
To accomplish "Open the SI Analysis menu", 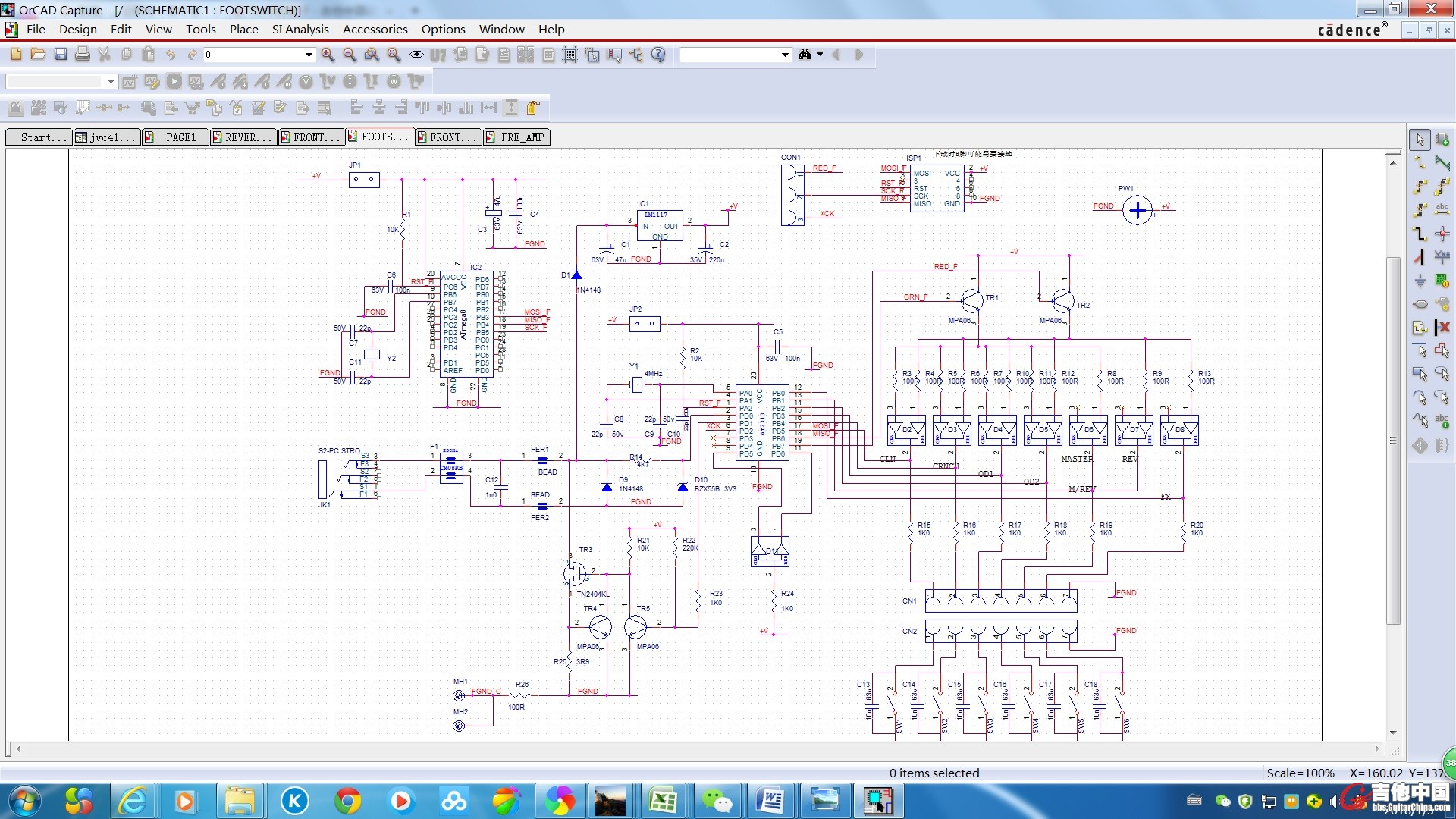I will (x=300, y=29).
